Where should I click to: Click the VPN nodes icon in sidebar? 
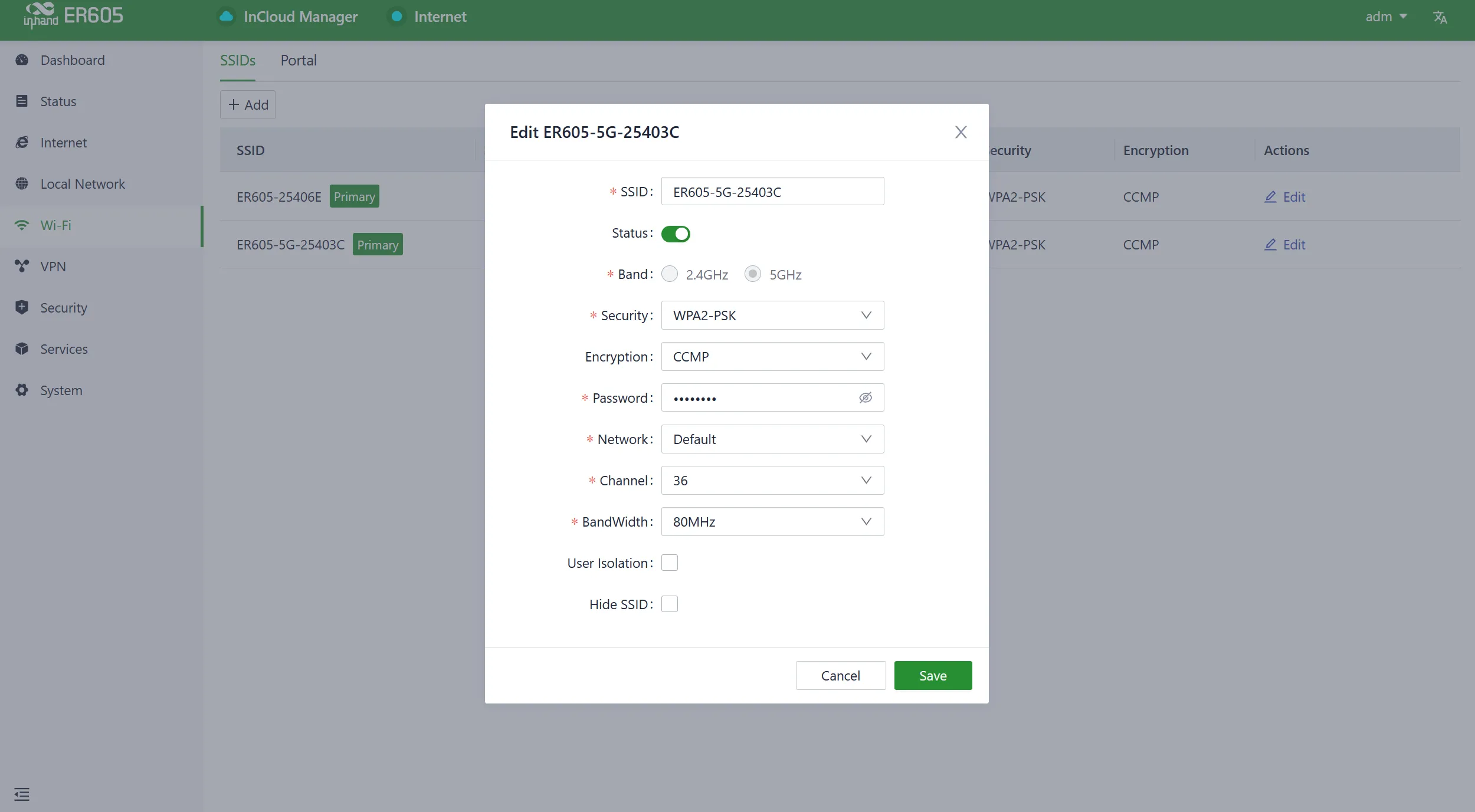click(22, 267)
